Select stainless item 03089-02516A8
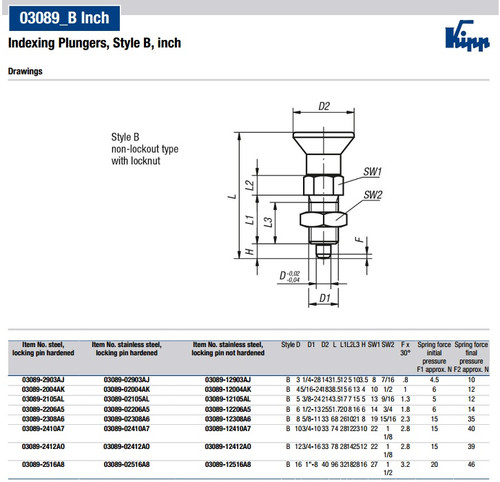 click(x=127, y=465)
